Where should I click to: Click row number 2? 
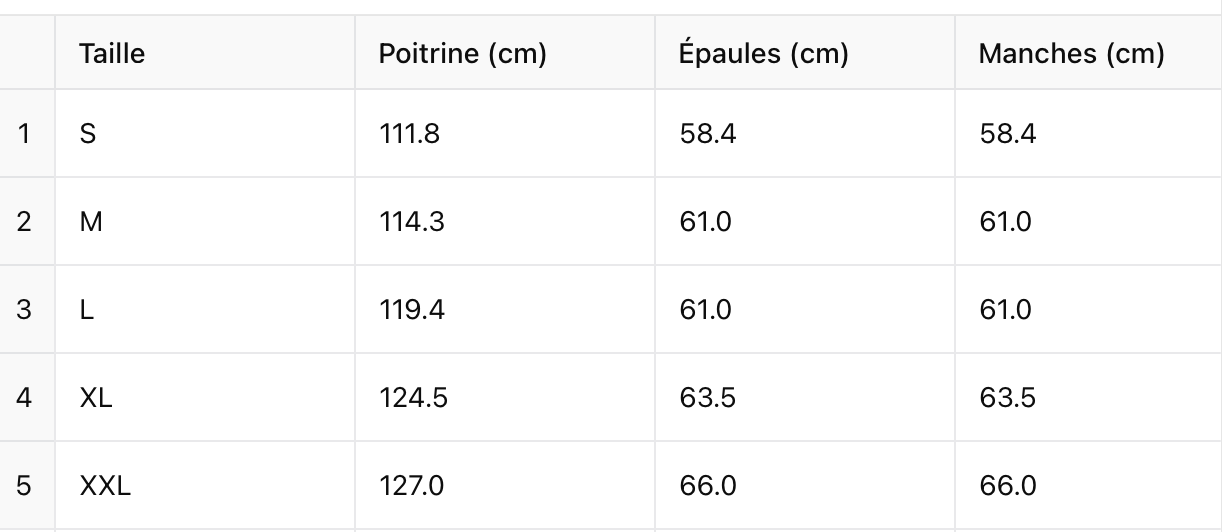coord(25,221)
